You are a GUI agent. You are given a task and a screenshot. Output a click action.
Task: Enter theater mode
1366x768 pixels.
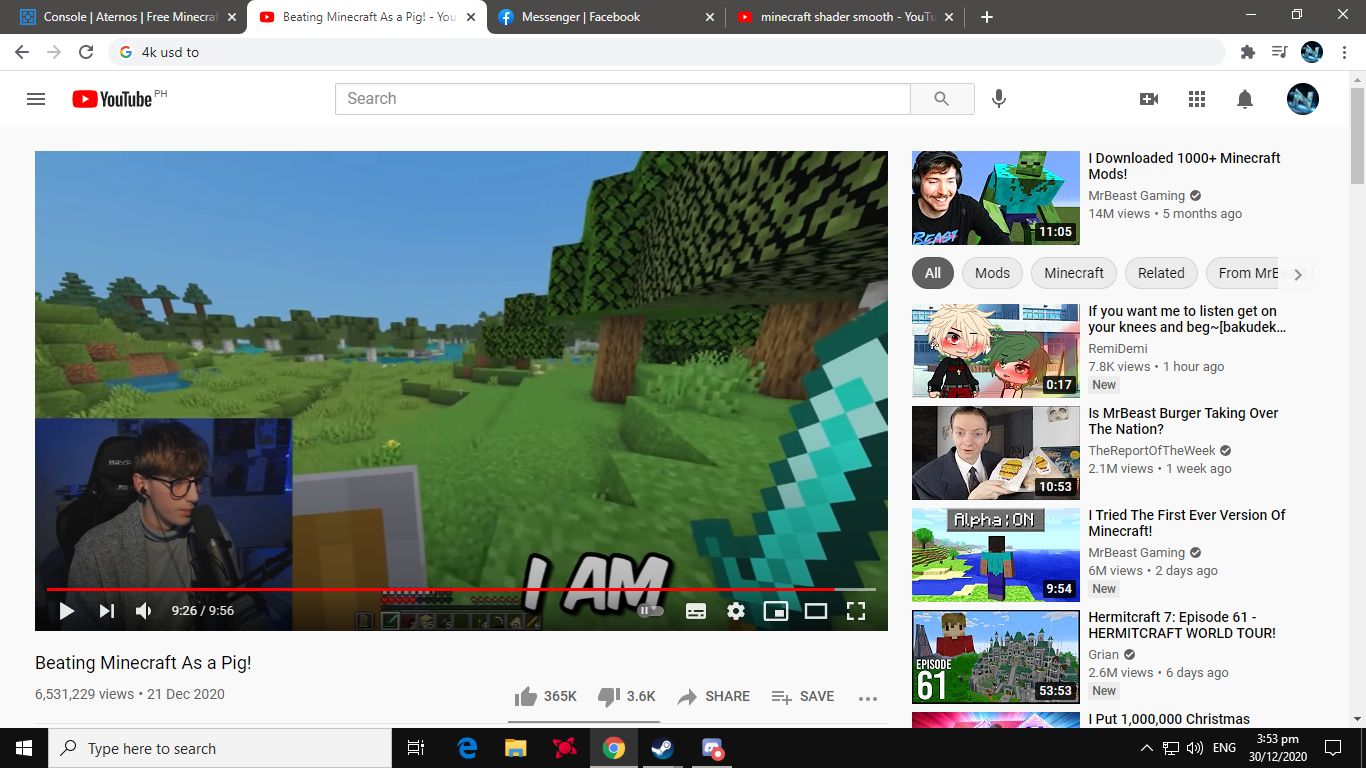(816, 610)
